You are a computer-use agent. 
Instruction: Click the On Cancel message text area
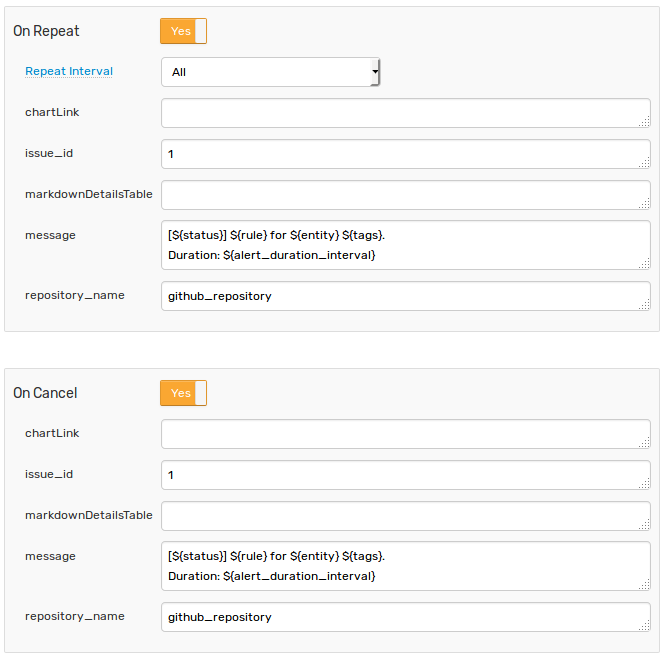[x=406, y=566]
